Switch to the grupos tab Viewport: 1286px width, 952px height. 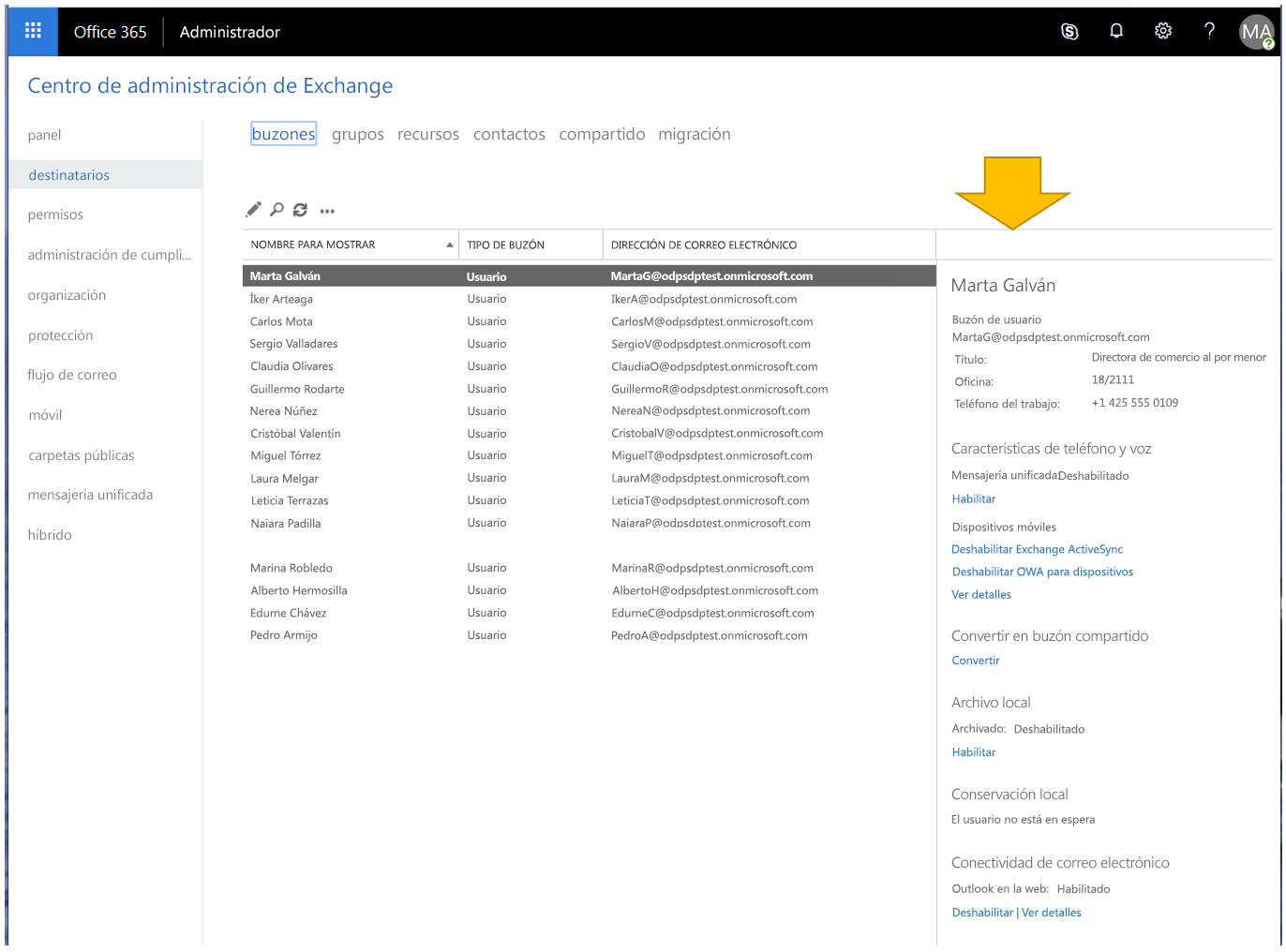[357, 134]
